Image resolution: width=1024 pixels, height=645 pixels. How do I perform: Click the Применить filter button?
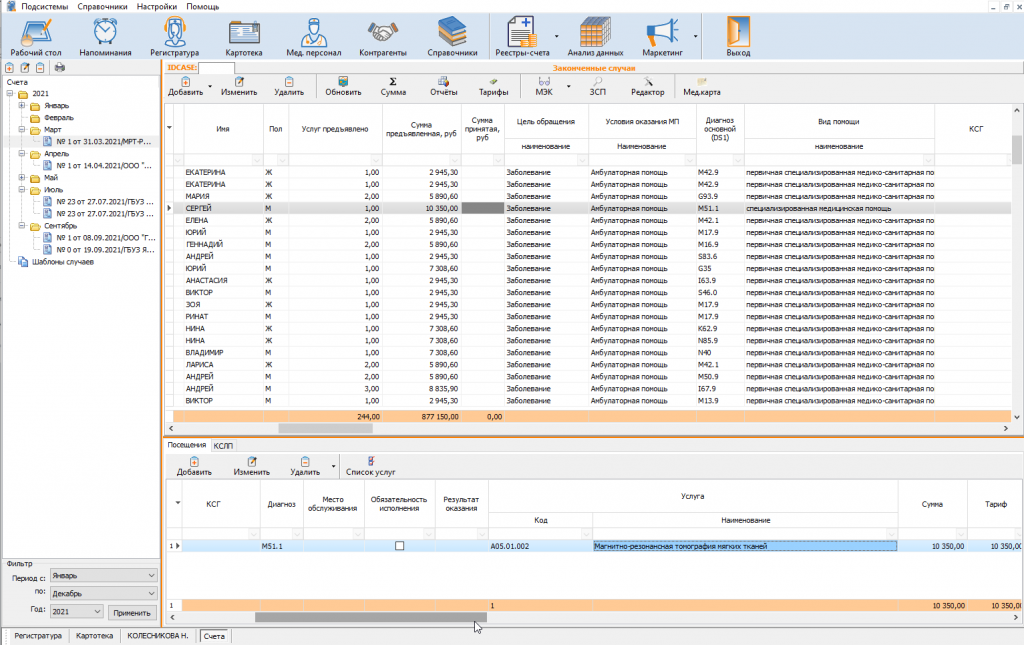(133, 611)
